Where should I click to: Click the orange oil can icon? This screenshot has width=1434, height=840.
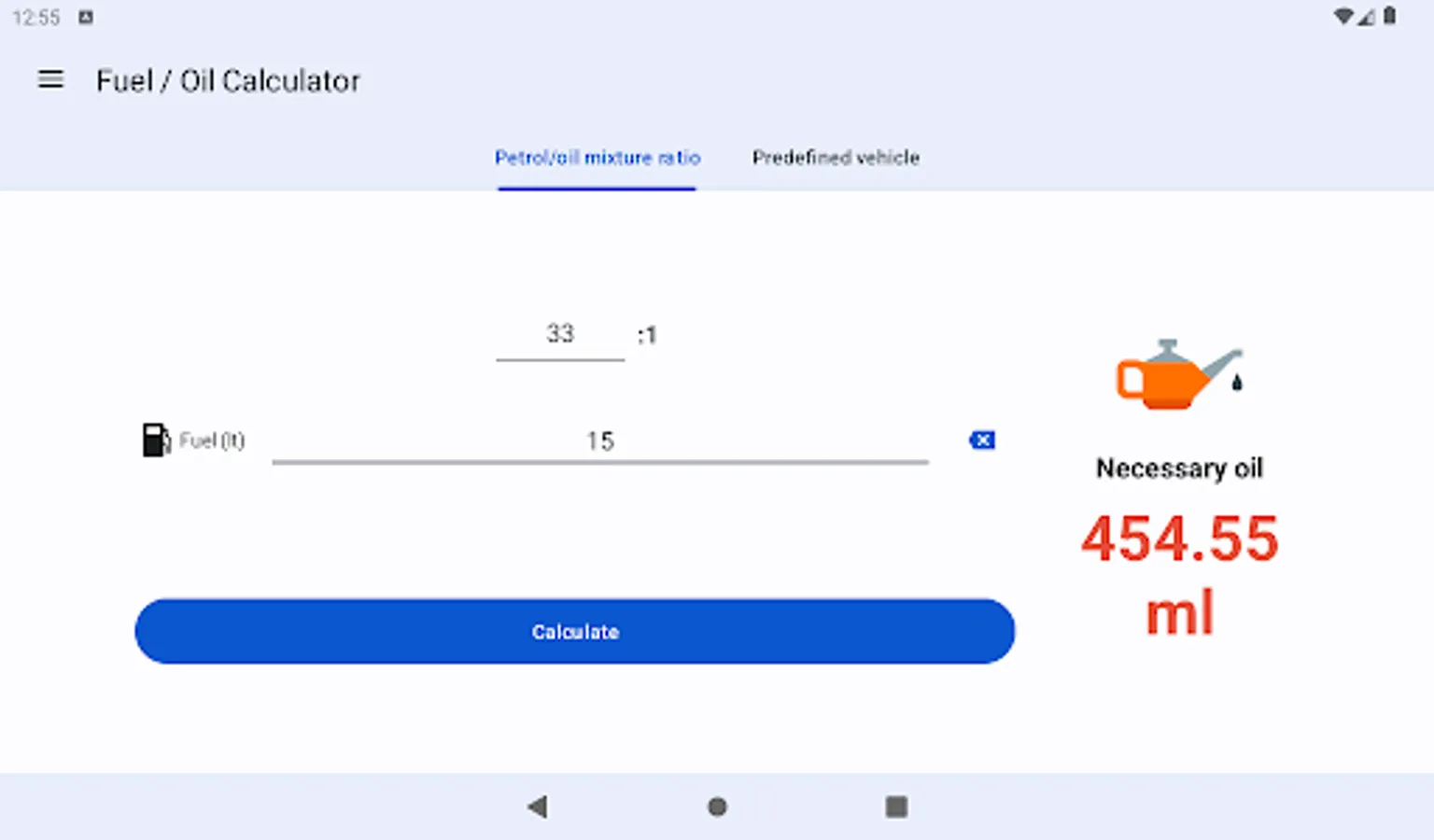pos(1178,375)
